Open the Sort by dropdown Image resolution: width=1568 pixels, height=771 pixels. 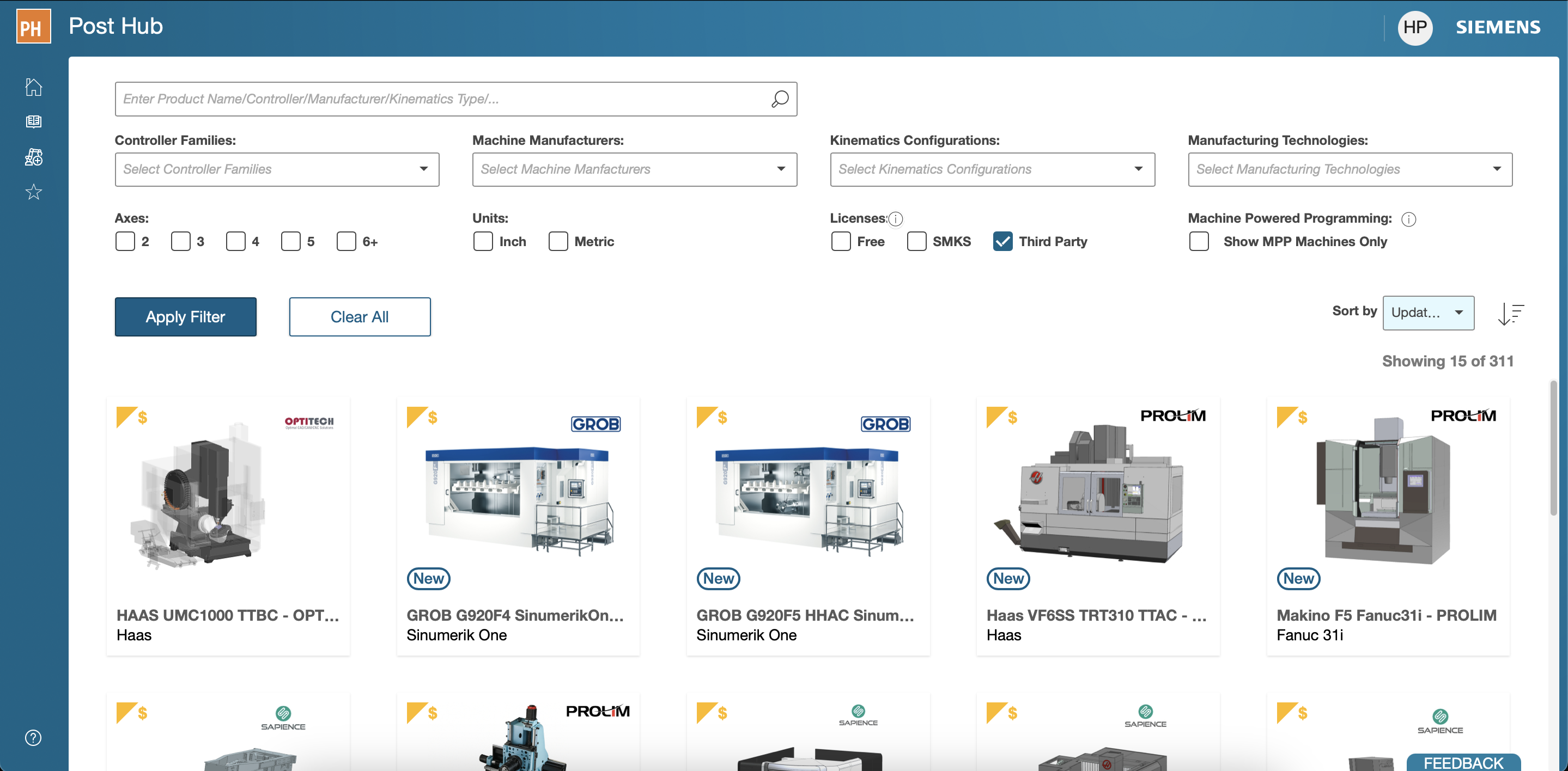pyautogui.click(x=1427, y=313)
